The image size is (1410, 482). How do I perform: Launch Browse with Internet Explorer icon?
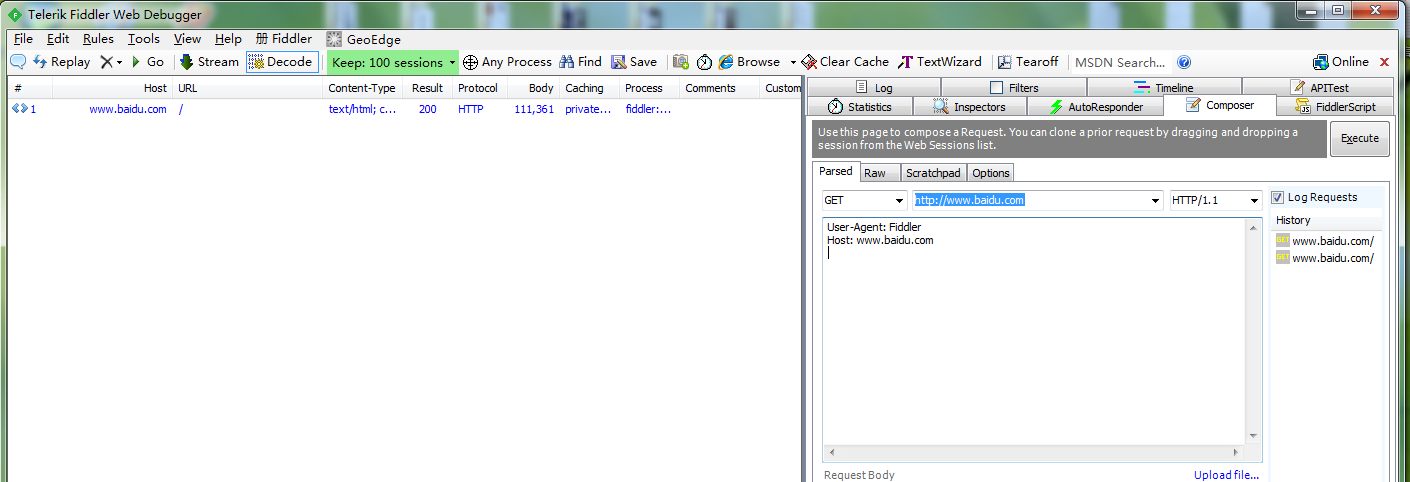(x=749, y=62)
